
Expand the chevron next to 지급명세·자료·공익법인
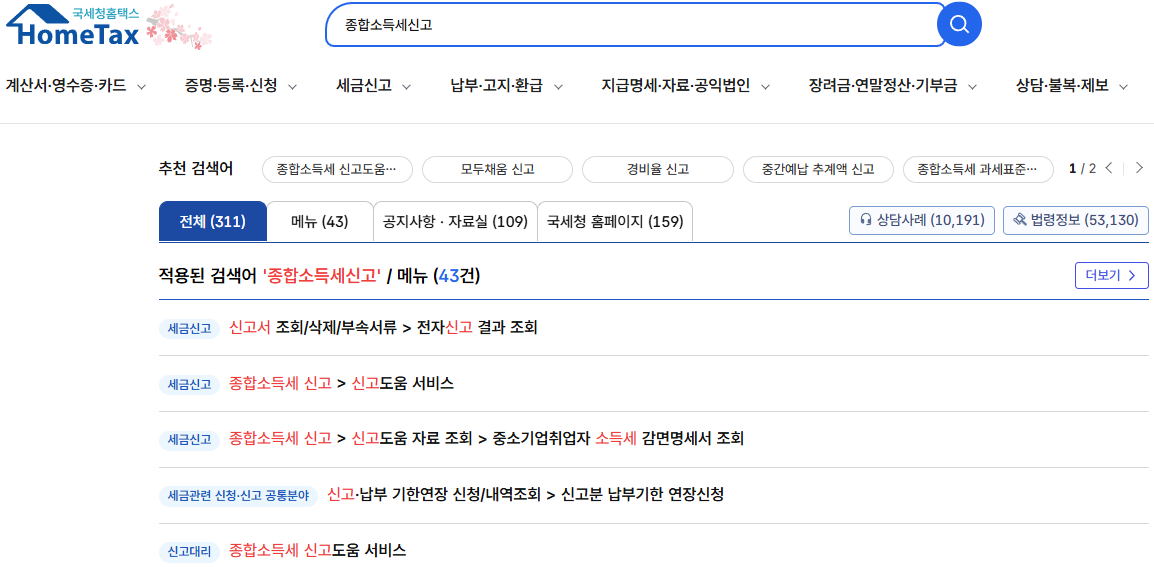[x=765, y=87]
